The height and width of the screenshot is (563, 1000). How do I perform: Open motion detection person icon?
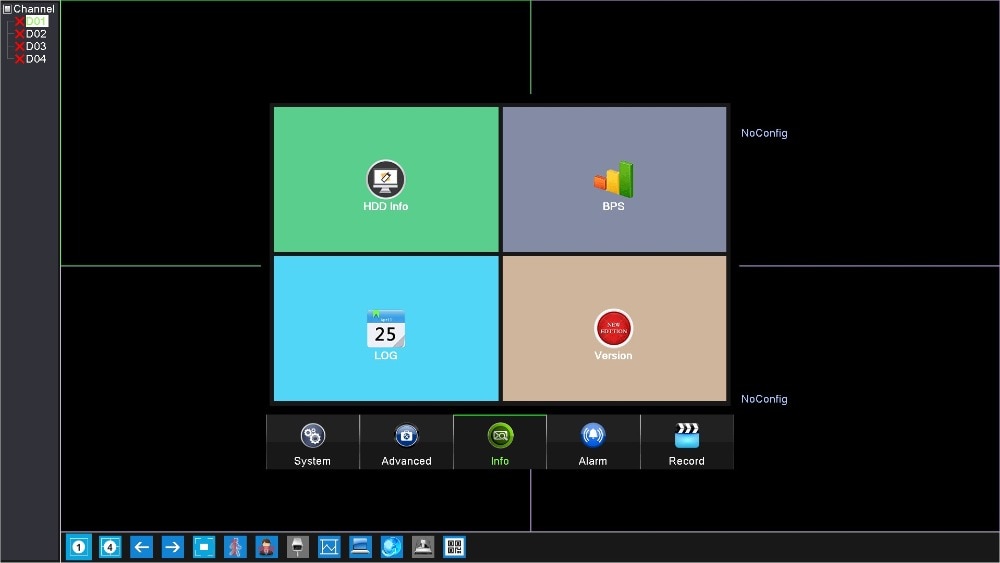(x=235, y=547)
